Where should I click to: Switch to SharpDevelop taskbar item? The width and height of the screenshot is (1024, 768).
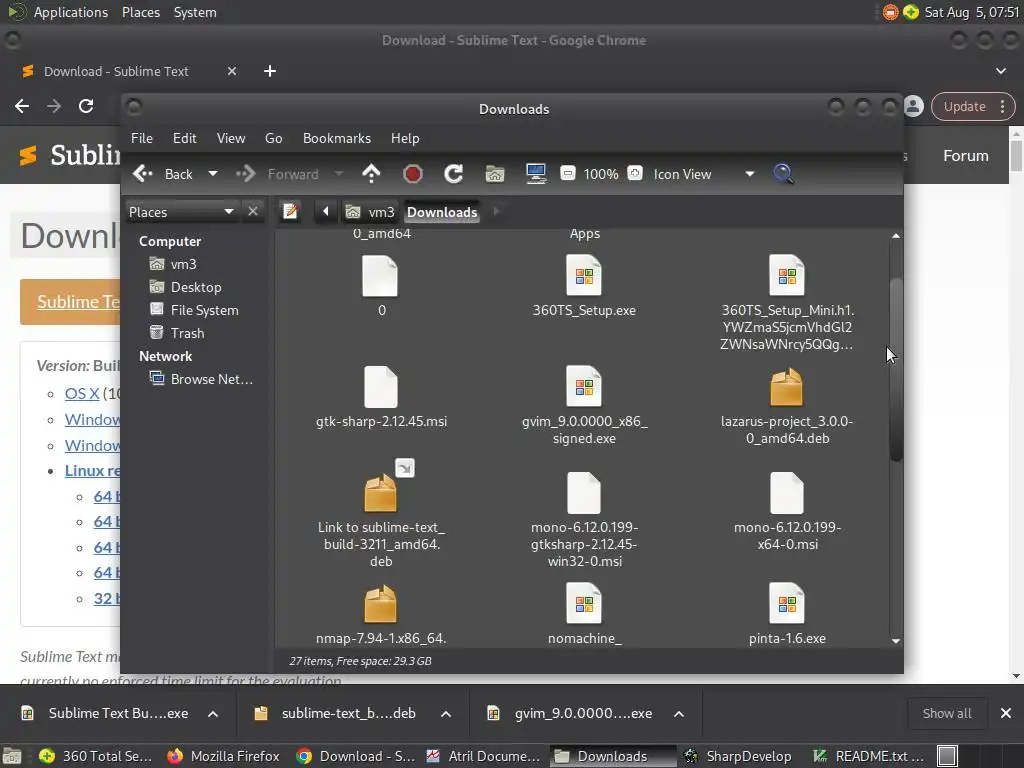point(738,756)
